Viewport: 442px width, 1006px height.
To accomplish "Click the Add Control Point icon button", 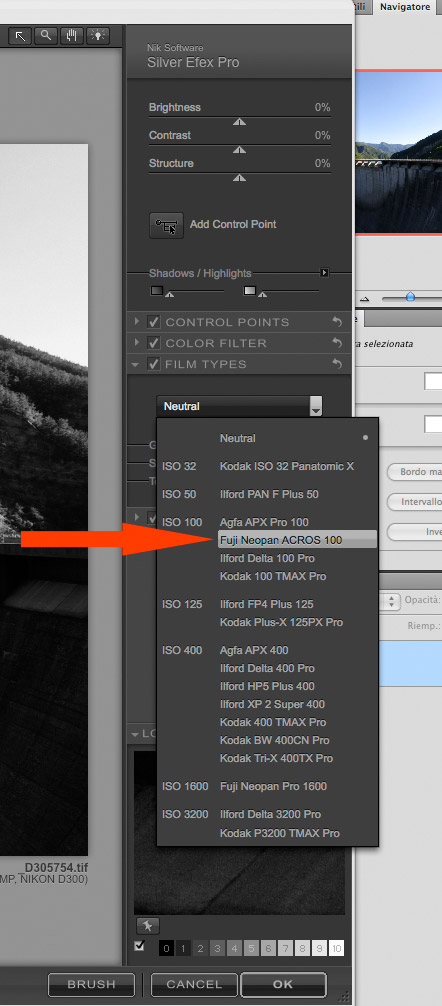I will pos(166,225).
